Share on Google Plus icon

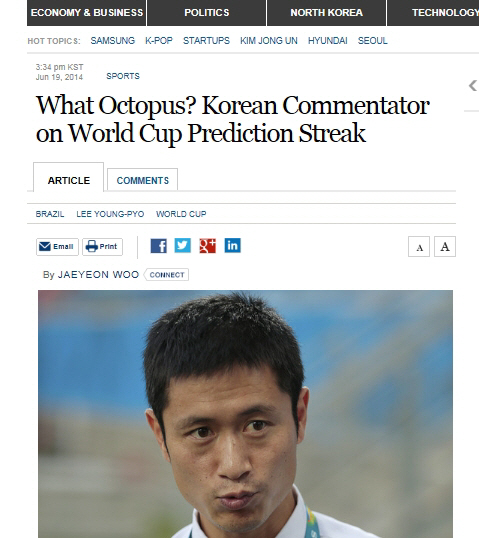click(x=208, y=246)
